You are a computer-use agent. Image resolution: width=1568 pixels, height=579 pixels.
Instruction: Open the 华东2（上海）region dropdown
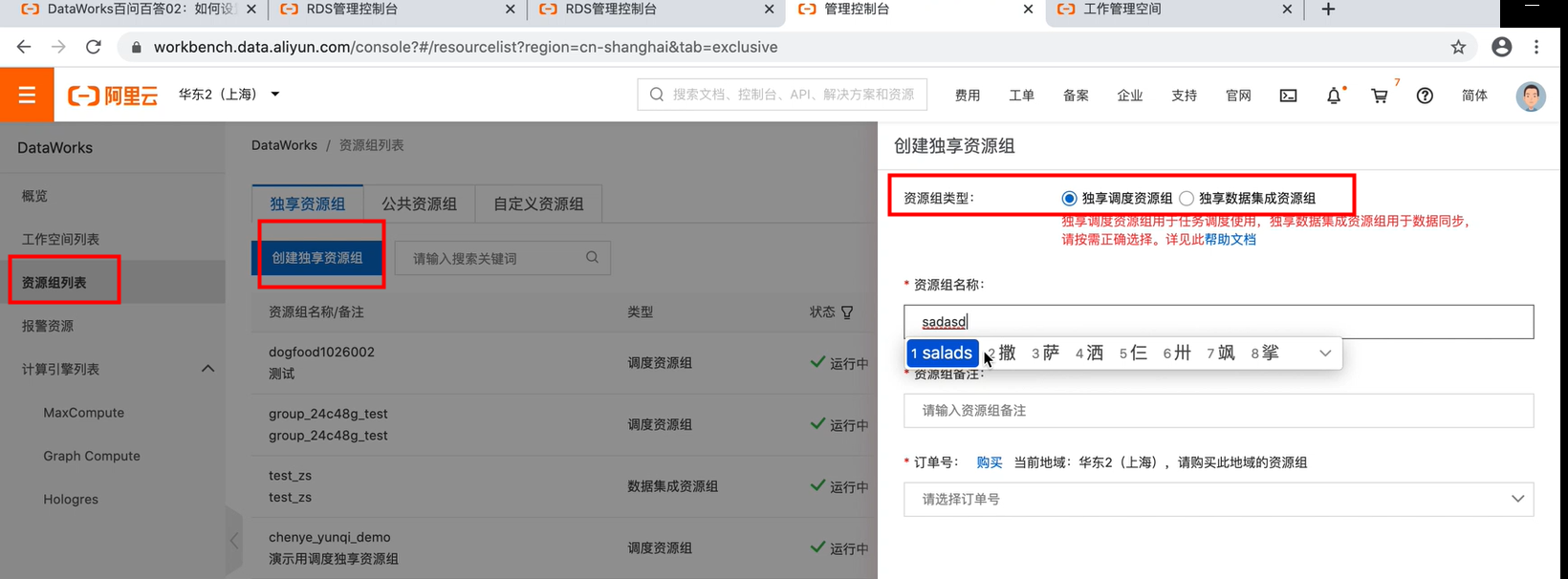click(x=229, y=95)
